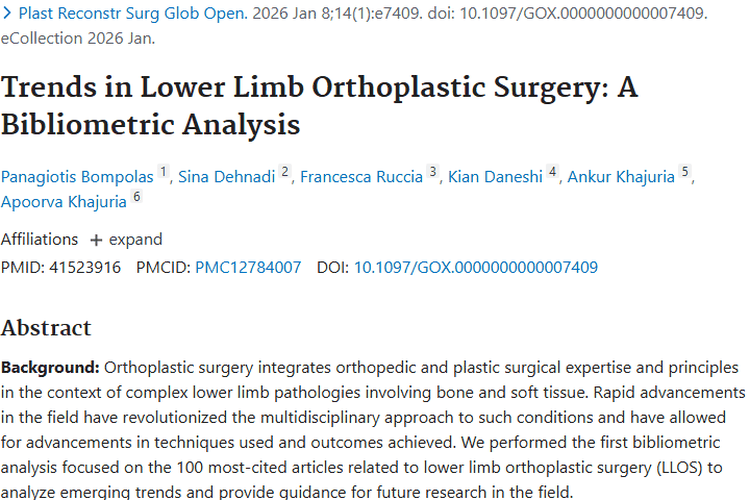The image size is (750, 500).
Task: Click the Abstract section heading
Action: [x=46, y=328]
